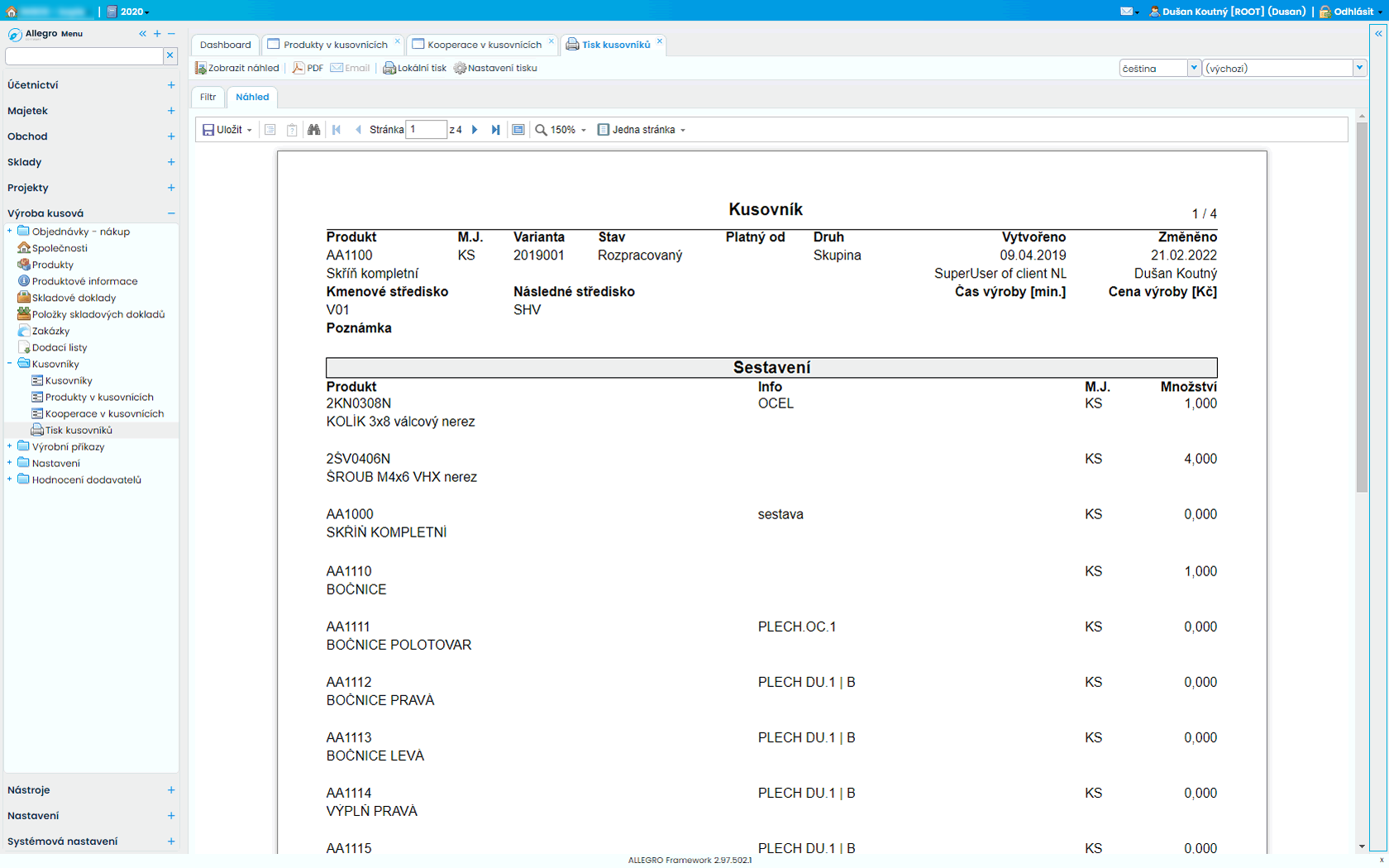Viewport: 1389px width, 868px height.
Task: Click Zobrazit náhled button
Action: click(x=237, y=68)
